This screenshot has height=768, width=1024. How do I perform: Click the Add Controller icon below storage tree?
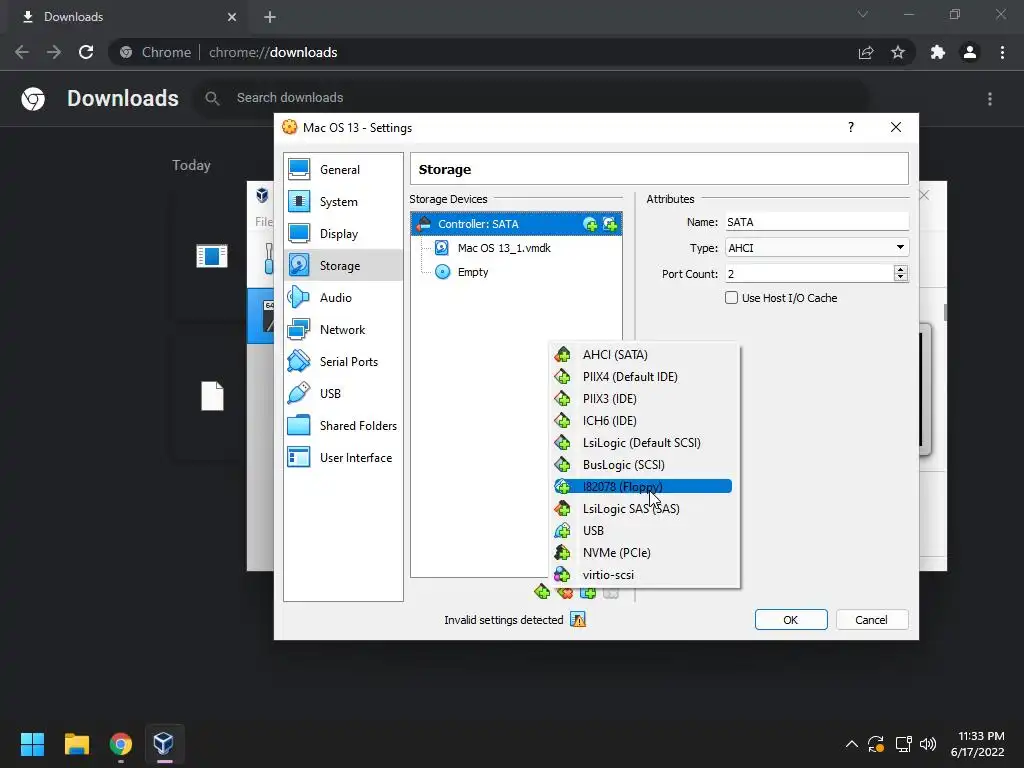tap(542, 592)
